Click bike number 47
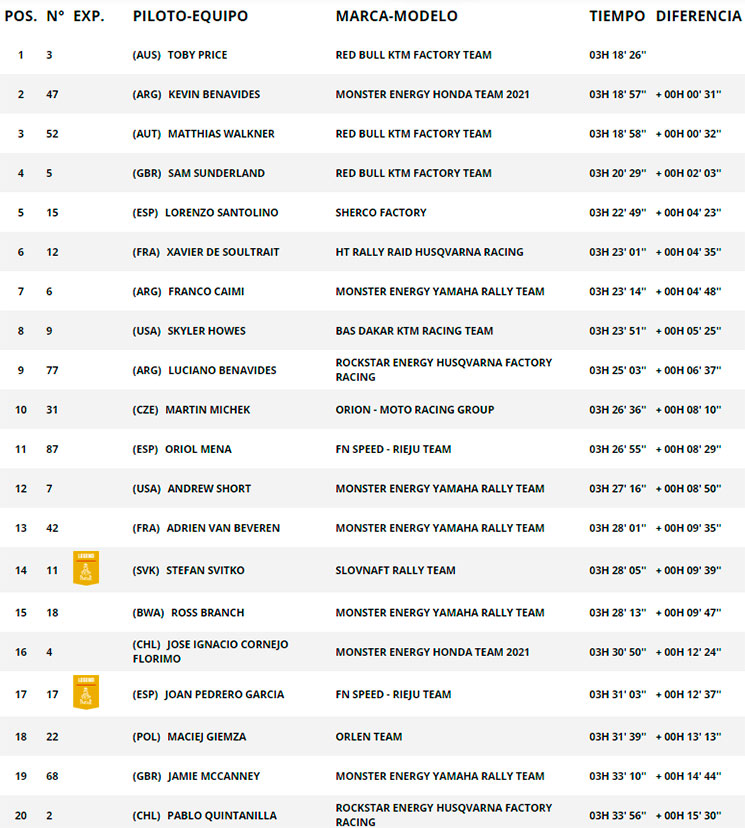 (52, 95)
